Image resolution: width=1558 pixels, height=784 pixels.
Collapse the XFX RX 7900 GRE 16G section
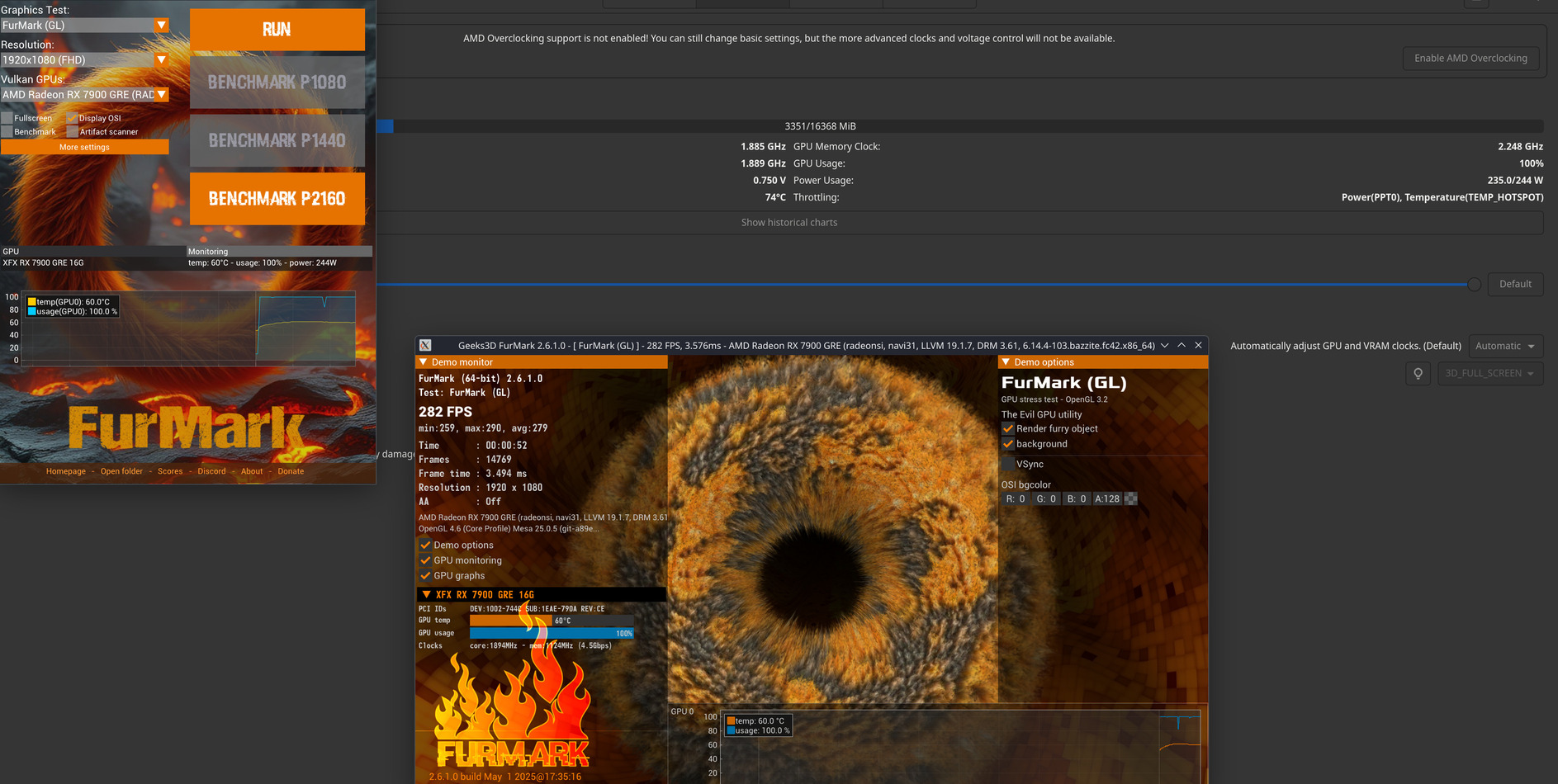(426, 595)
